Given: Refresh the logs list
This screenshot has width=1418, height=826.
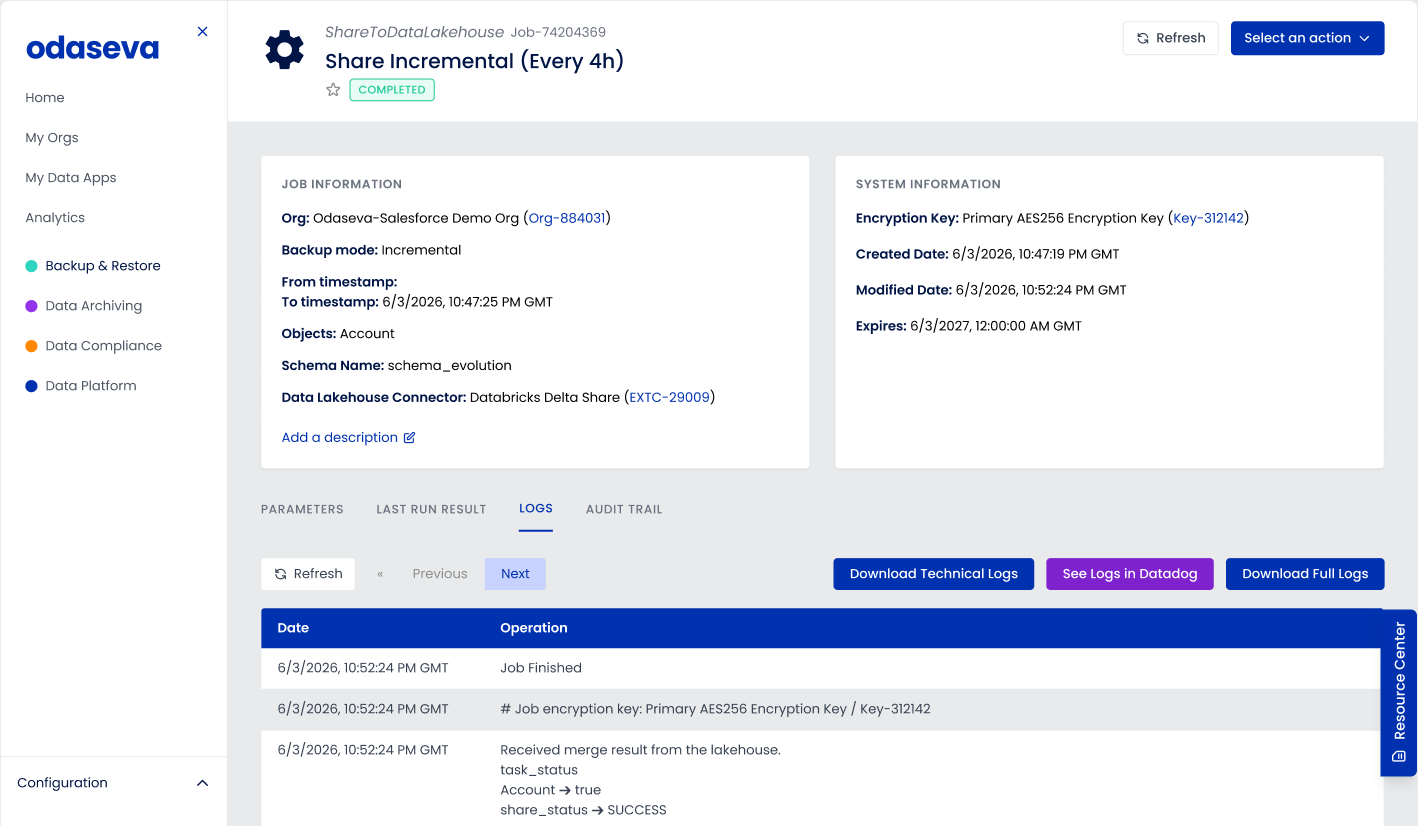Looking at the screenshot, I should click(x=308, y=574).
